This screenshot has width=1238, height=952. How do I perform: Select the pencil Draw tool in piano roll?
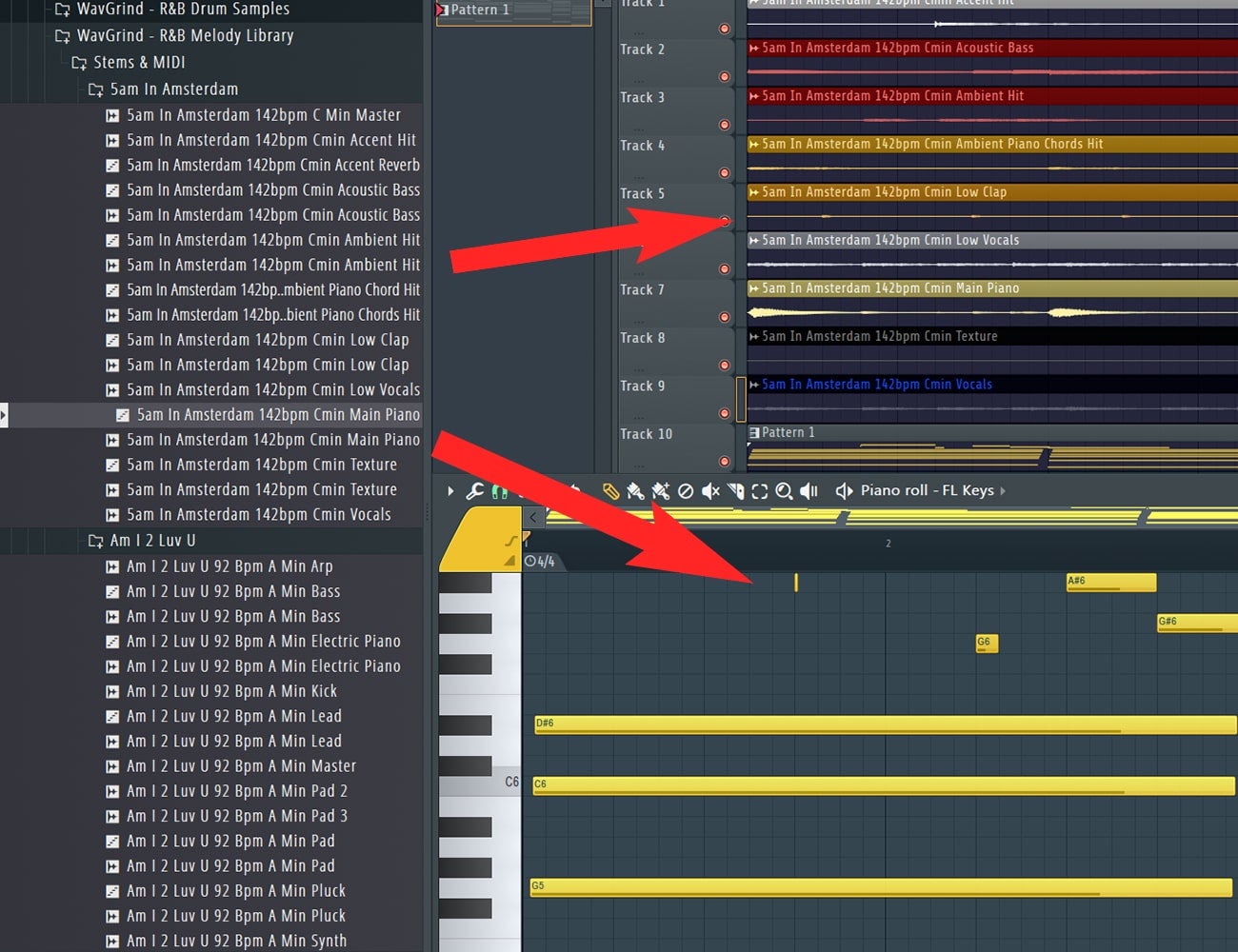coord(610,491)
